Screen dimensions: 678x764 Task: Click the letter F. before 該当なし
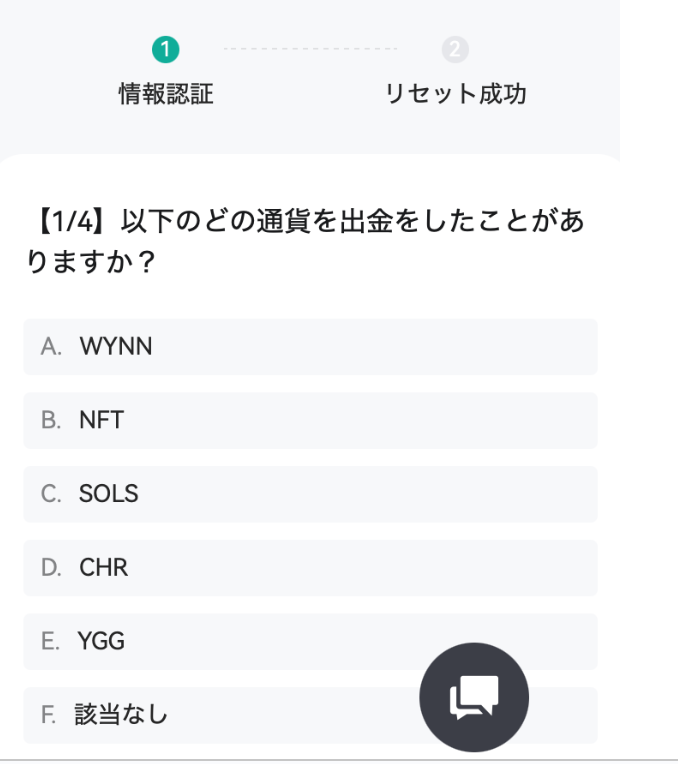pyautogui.click(x=48, y=715)
